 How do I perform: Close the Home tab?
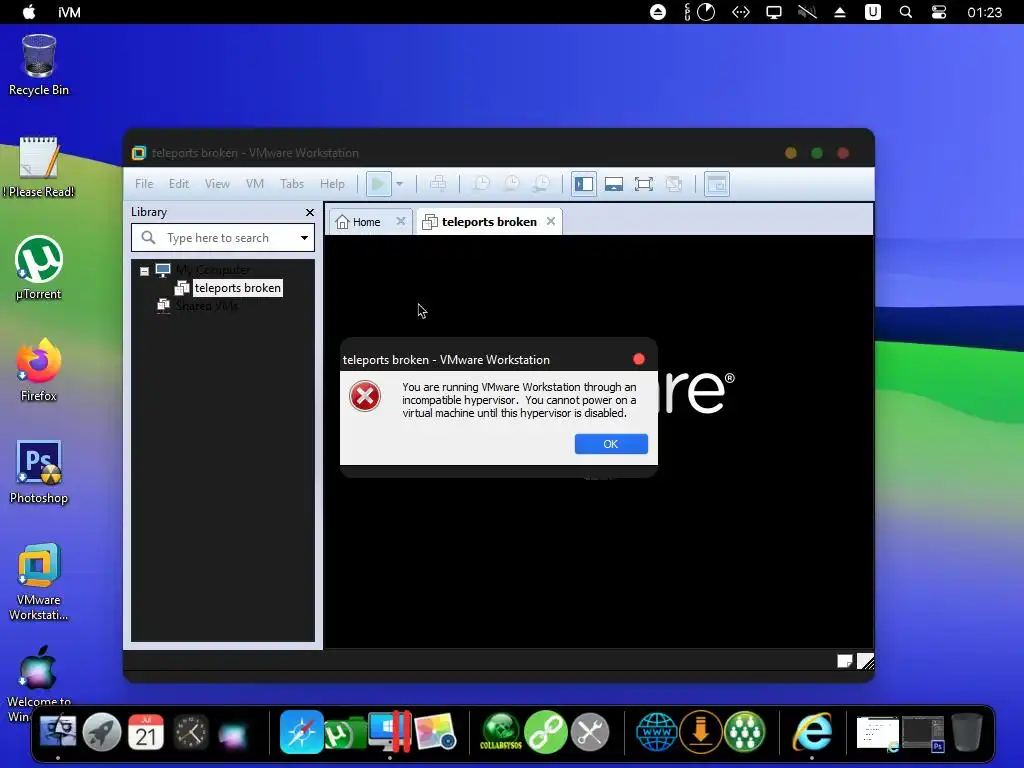(401, 221)
